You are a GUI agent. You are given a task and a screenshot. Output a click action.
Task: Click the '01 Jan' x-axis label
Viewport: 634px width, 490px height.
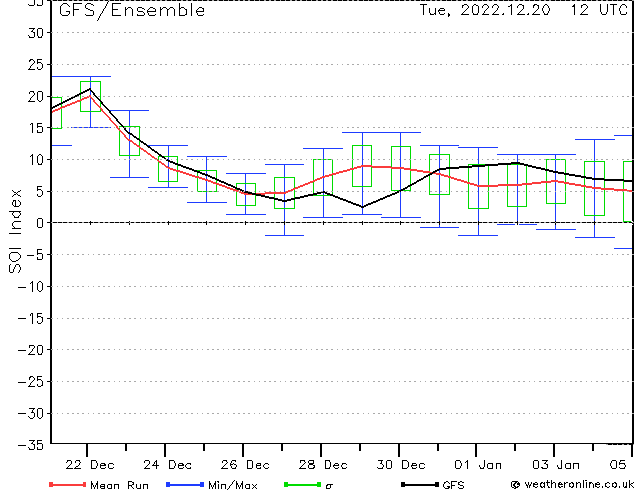point(478,465)
